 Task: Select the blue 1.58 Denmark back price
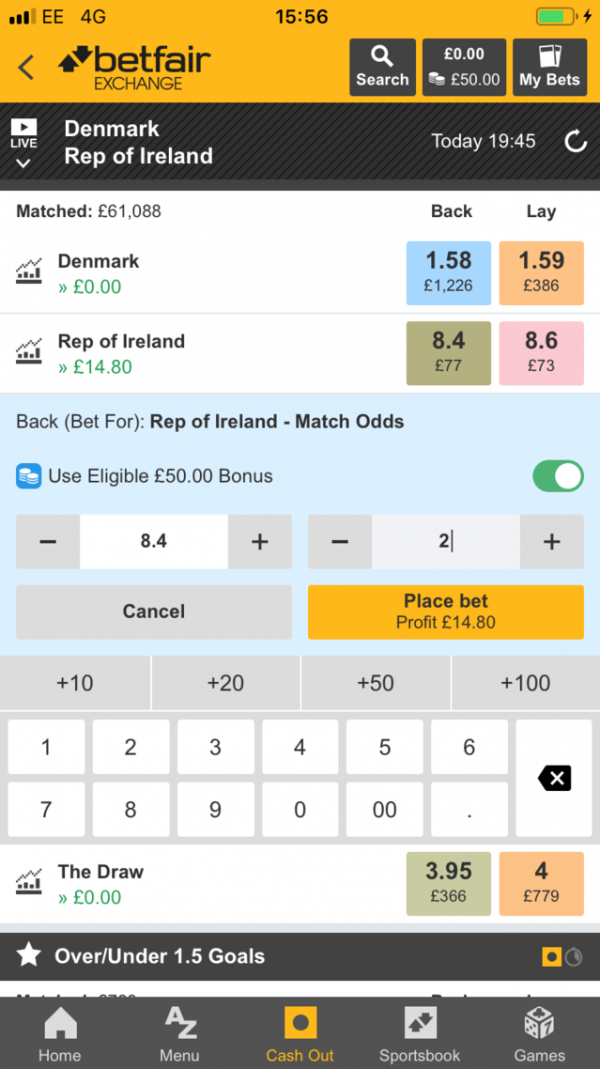coord(449,273)
